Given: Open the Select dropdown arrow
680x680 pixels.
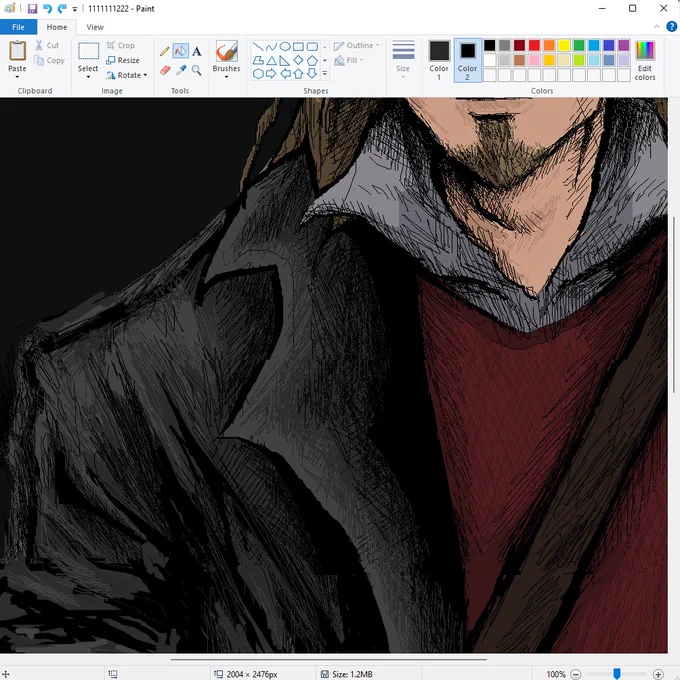Looking at the screenshot, I should pyautogui.click(x=88, y=77).
